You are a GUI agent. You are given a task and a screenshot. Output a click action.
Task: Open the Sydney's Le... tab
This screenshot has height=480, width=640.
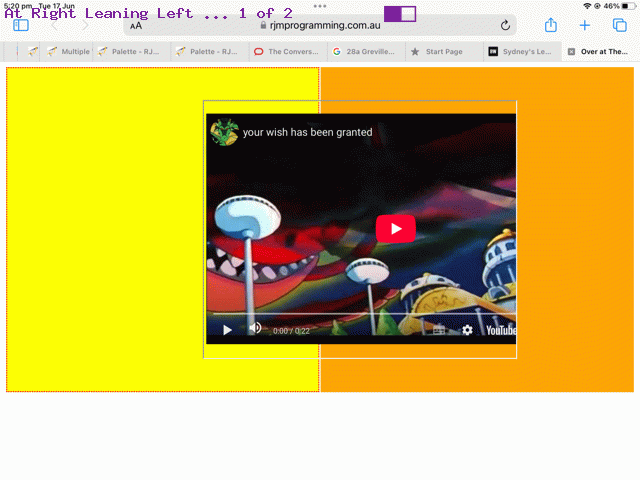pyautogui.click(x=522, y=51)
